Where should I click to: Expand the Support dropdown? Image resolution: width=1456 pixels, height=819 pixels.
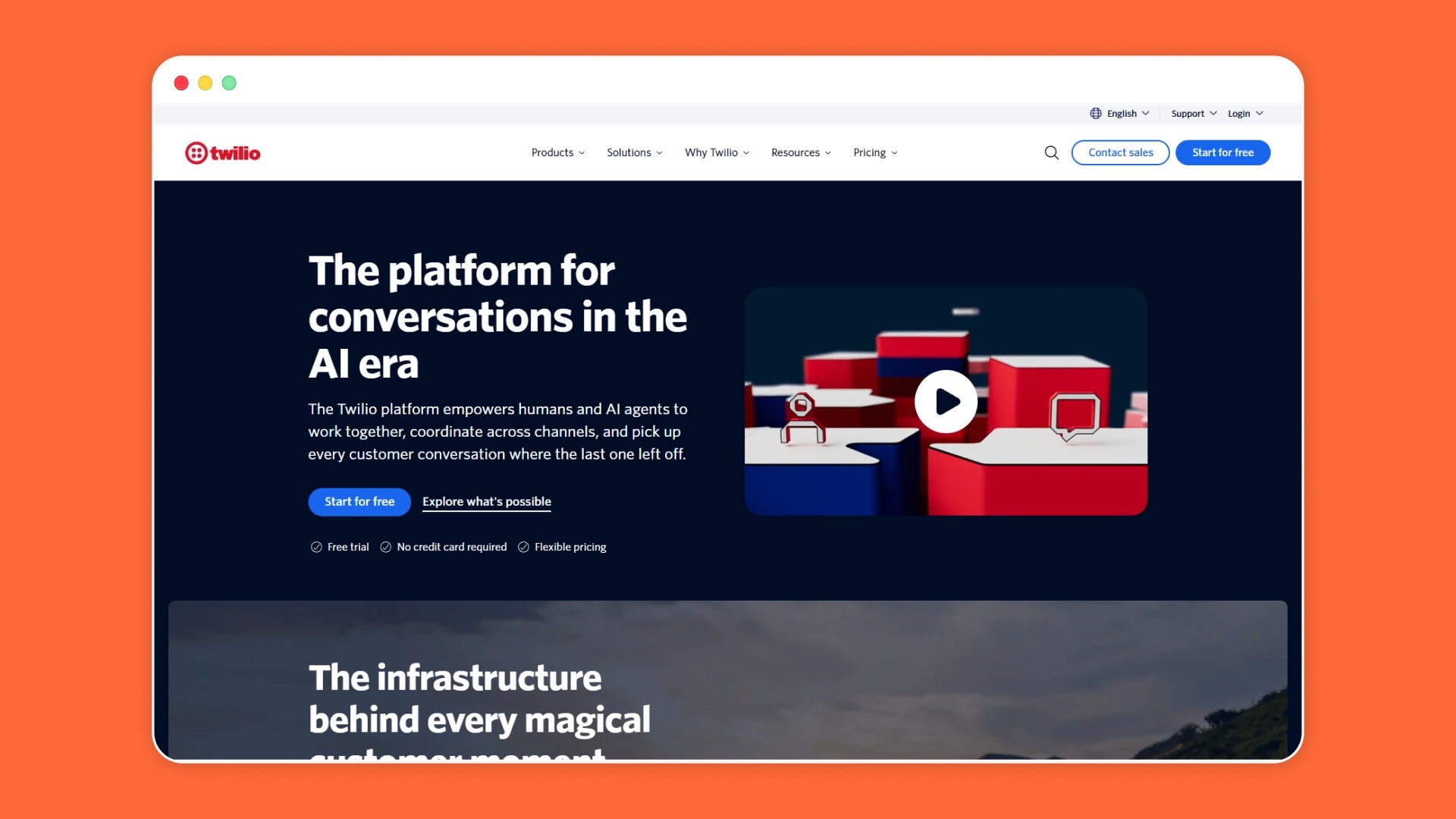pyautogui.click(x=1194, y=114)
